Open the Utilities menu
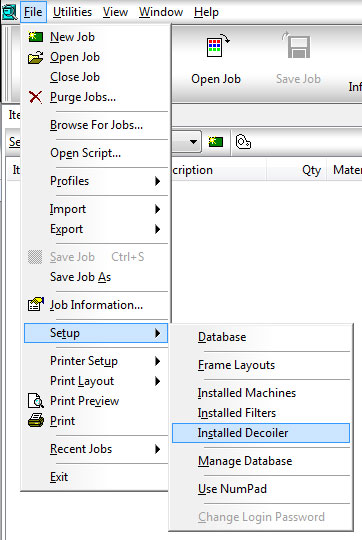This screenshot has height=540, width=362. 72,12
